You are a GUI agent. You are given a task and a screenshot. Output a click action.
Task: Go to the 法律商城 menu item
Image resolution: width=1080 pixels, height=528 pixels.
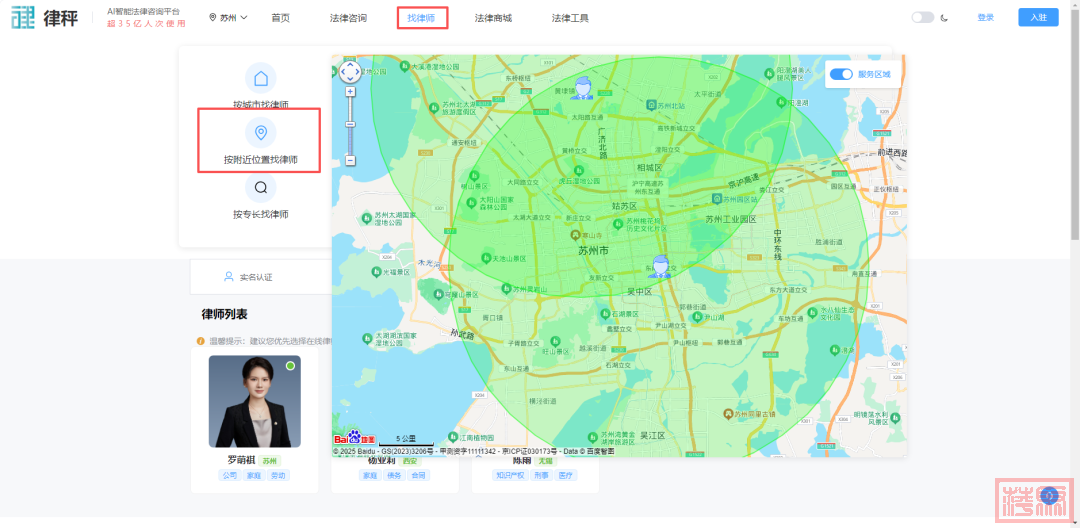coord(493,18)
